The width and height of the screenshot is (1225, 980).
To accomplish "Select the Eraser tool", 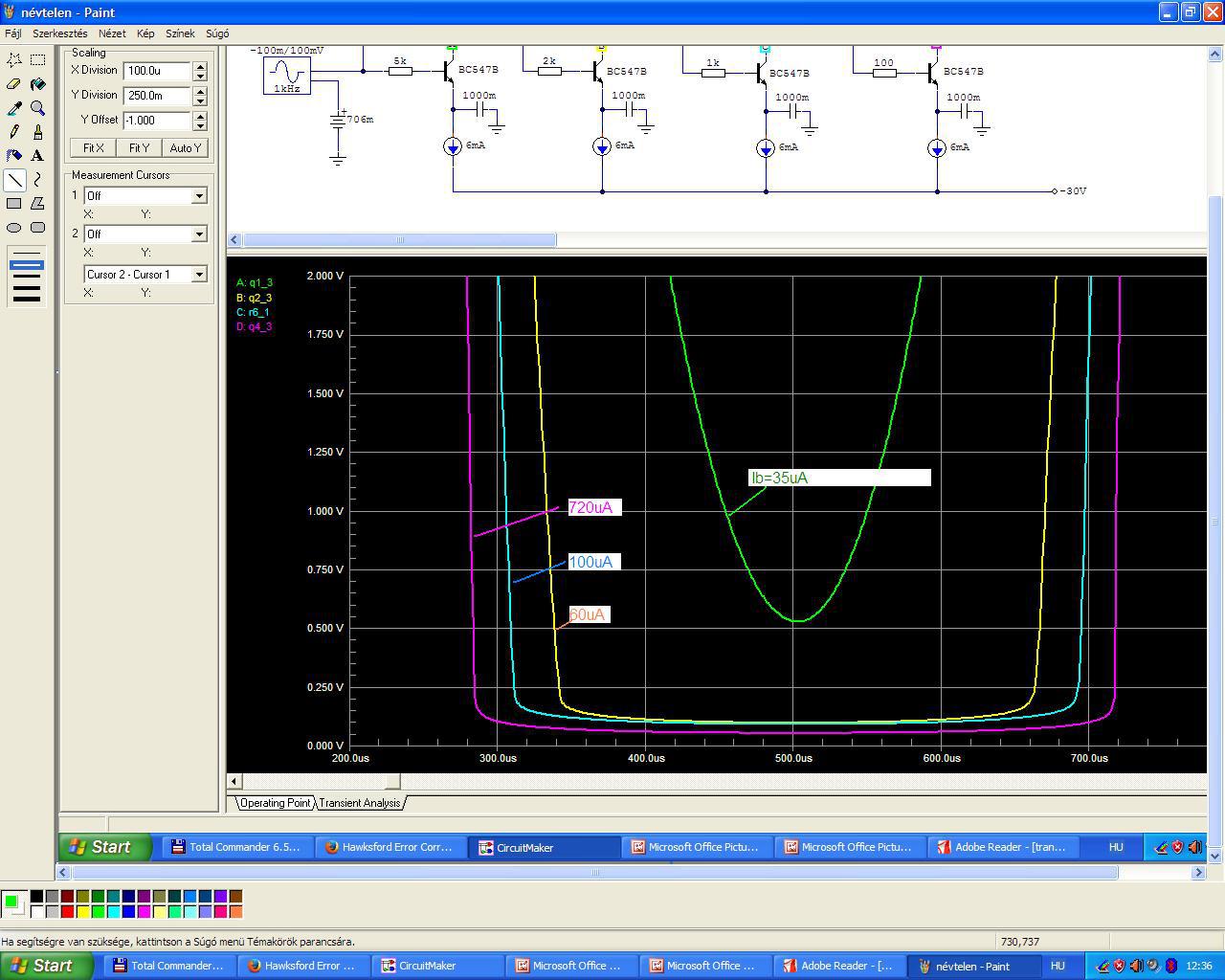I will click(x=14, y=84).
